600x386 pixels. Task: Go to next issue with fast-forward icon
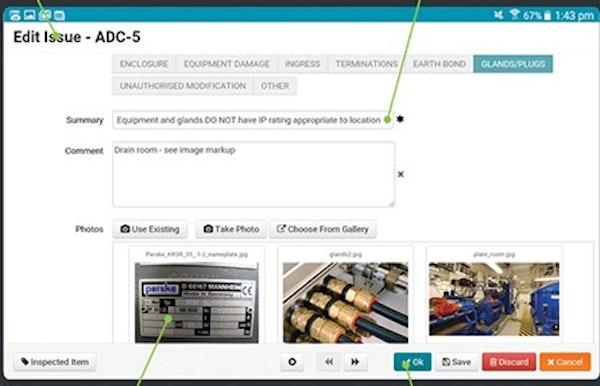(355, 362)
